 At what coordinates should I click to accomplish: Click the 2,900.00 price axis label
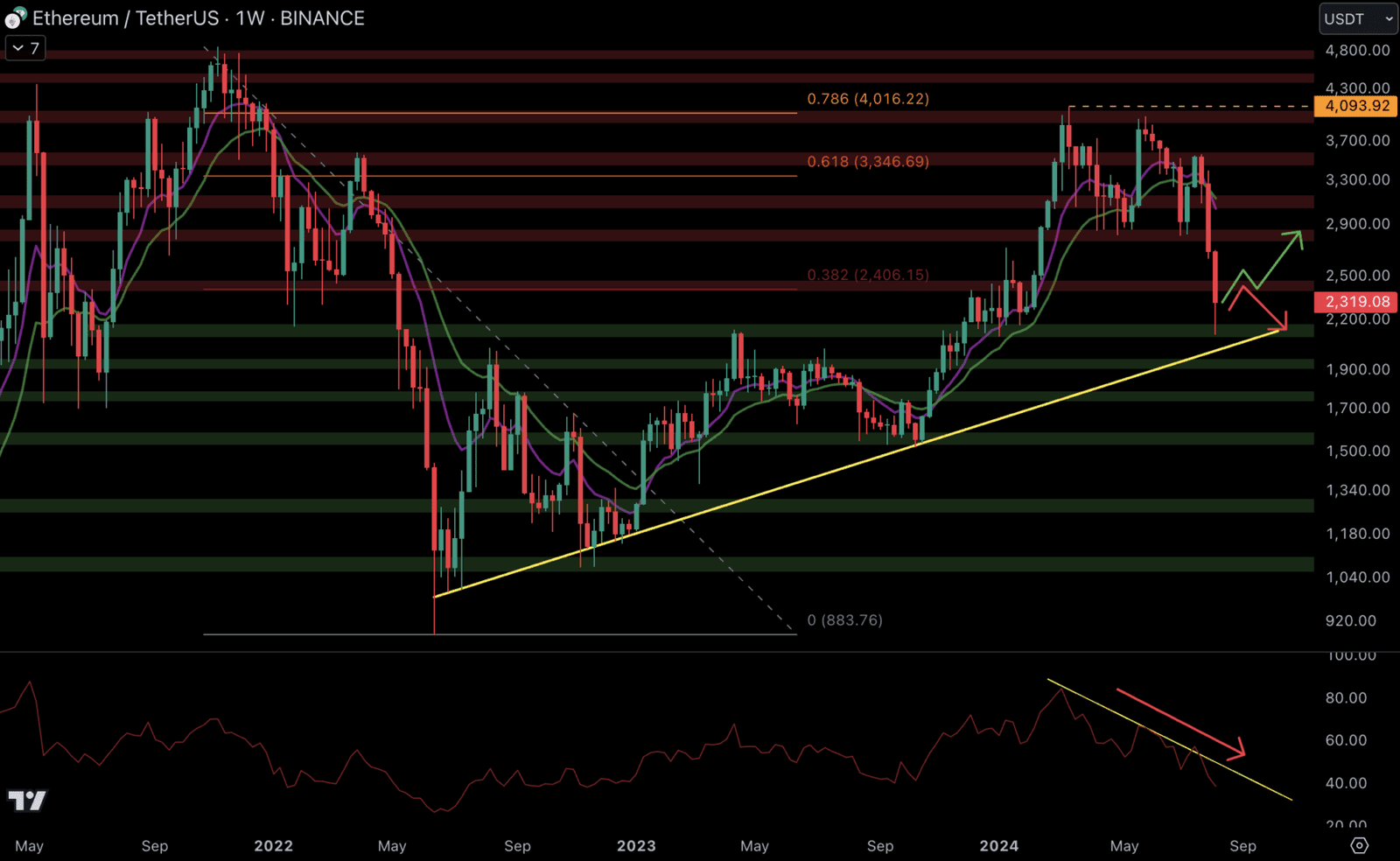[x=1357, y=224]
